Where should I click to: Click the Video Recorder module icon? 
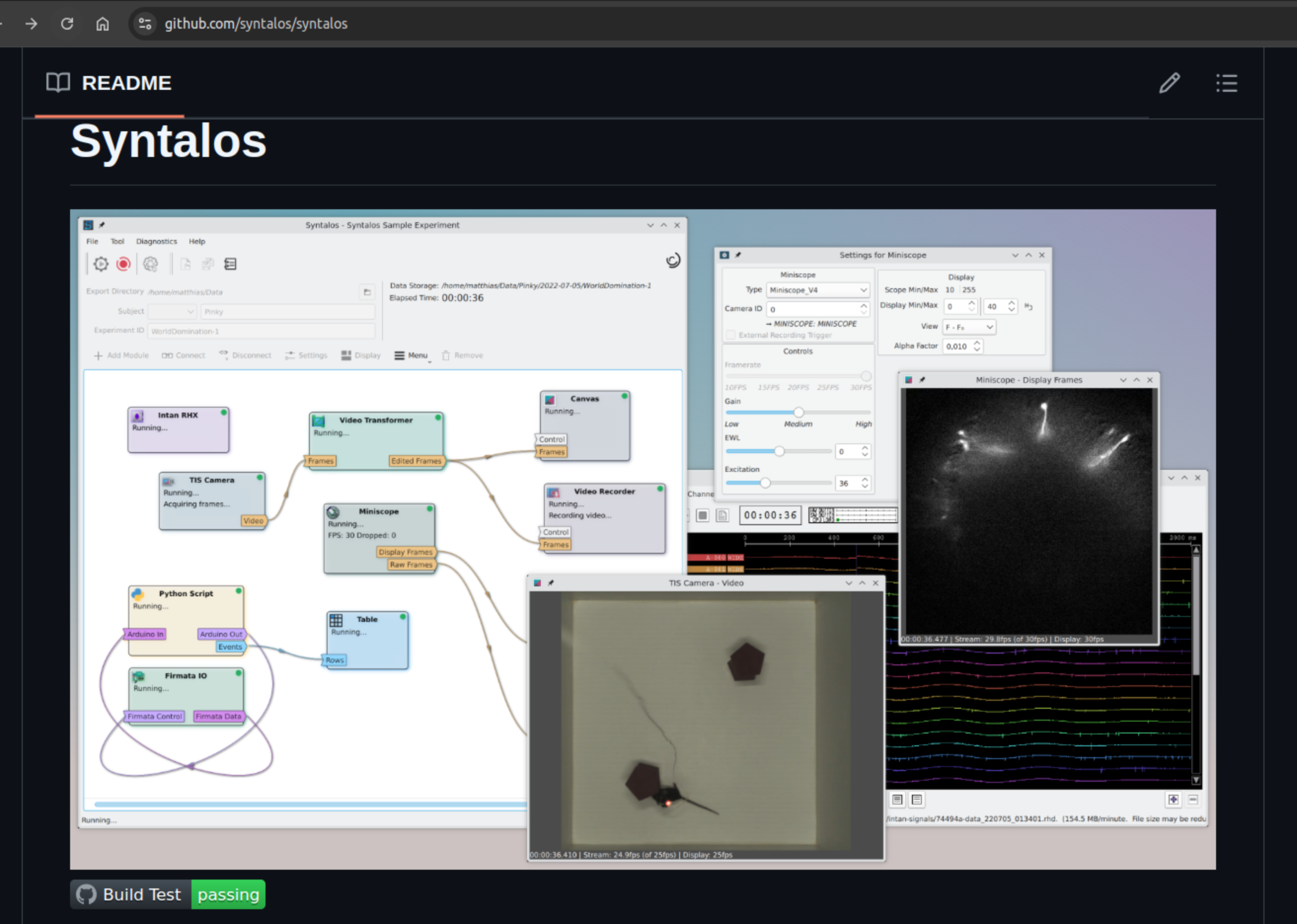coord(554,492)
